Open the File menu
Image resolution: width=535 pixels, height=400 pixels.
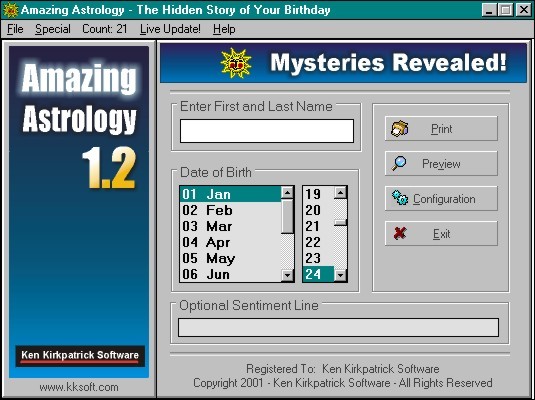tap(15, 29)
